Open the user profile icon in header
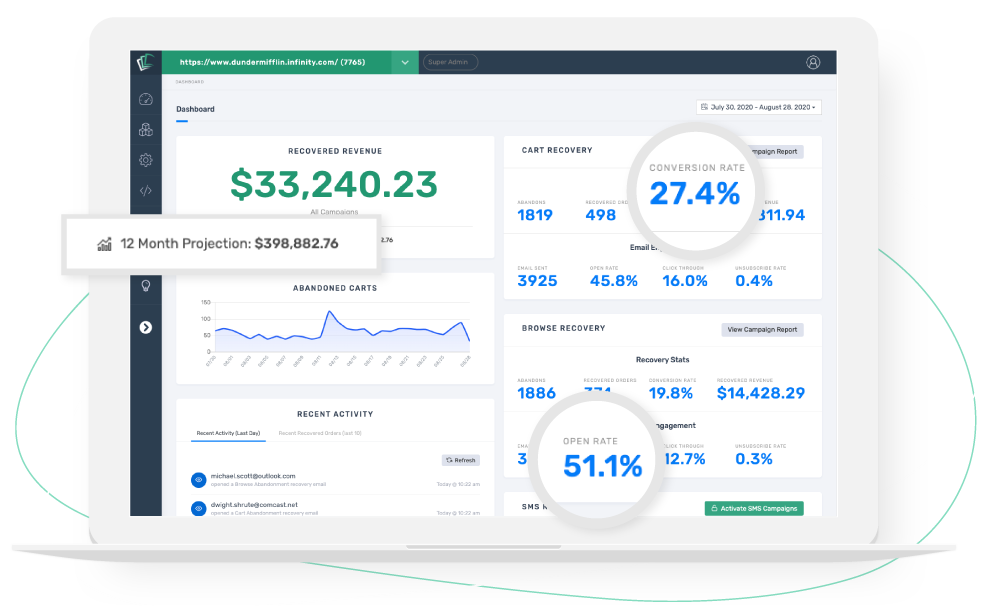The image size is (986, 615). pos(813,62)
